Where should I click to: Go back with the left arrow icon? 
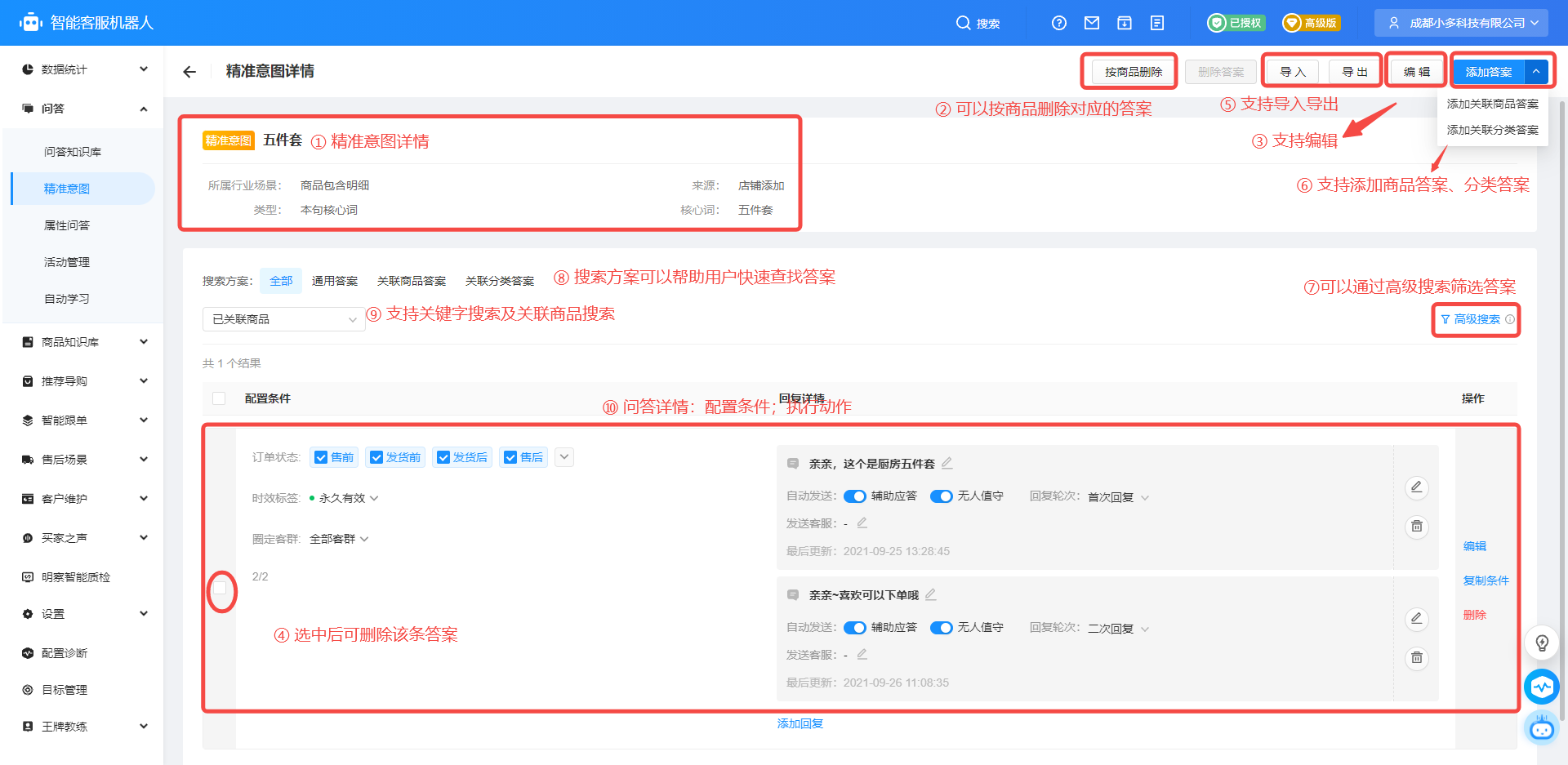click(x=189, y=72)
